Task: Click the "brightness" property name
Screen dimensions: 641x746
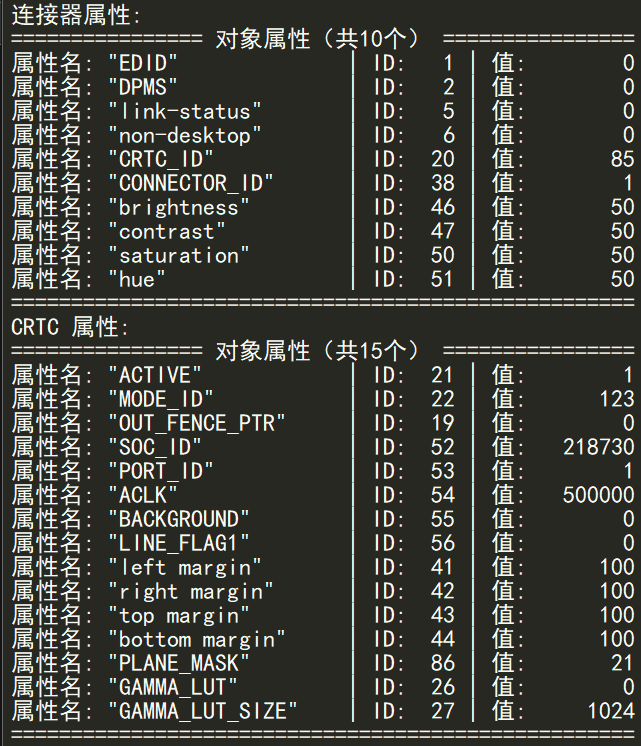Action: [x=179, y=207]
